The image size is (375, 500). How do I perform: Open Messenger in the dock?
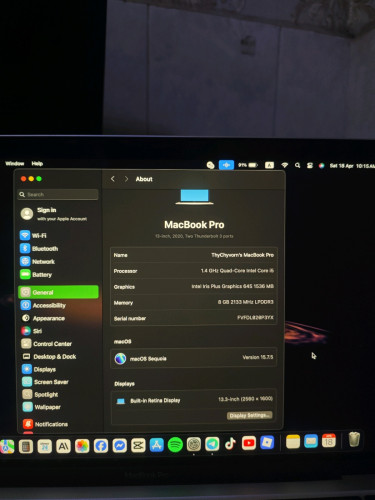coord(119,446)
